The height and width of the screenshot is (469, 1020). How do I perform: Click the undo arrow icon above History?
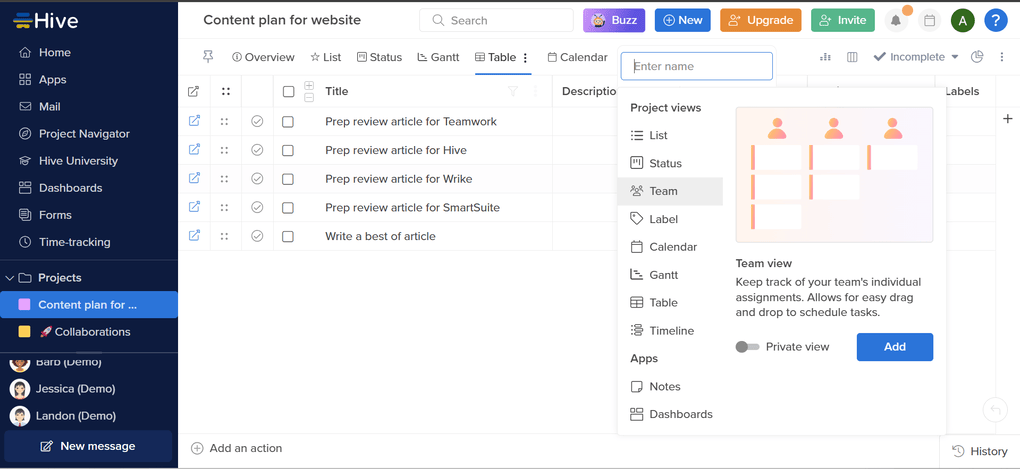(x=994, y=410)
